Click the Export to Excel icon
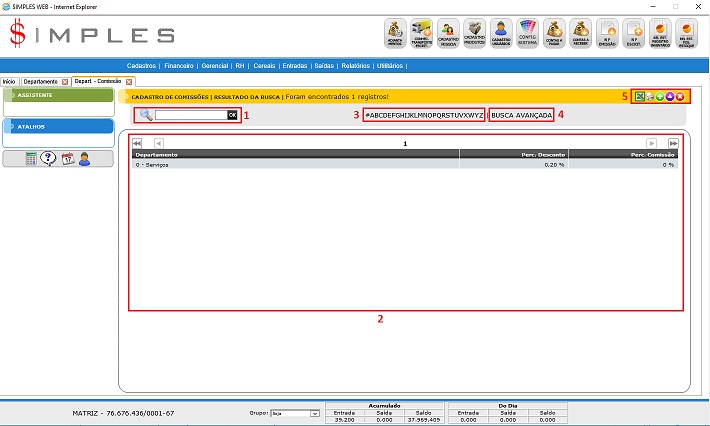The image size is (710, 426). click(640, 96)
